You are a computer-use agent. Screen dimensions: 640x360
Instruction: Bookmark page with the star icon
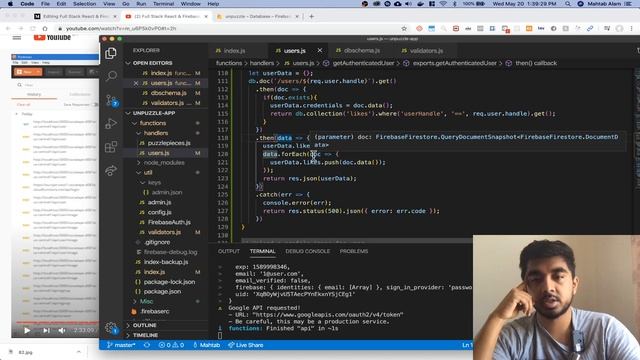click(x=404, y=29)
